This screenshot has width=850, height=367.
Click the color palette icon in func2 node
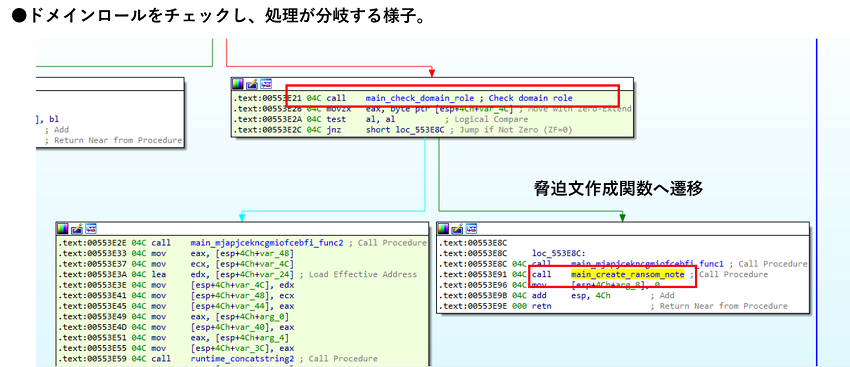tap(62, 228)
